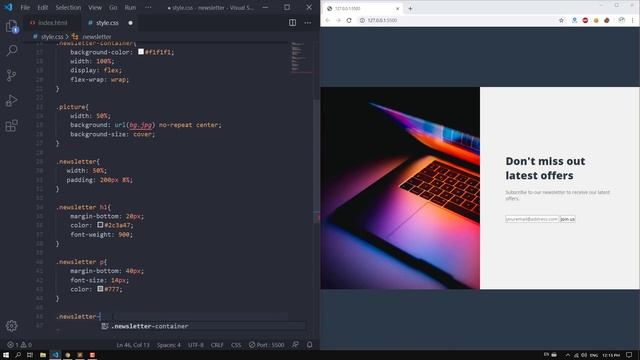
Task: Click the brown cookie extension icon
Action: 607,20
